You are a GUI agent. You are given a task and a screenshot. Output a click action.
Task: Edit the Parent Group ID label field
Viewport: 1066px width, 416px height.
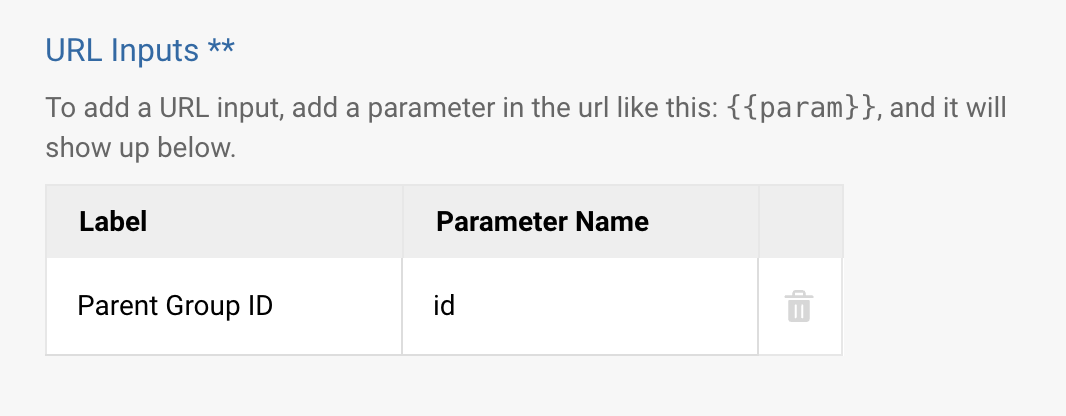224,306
